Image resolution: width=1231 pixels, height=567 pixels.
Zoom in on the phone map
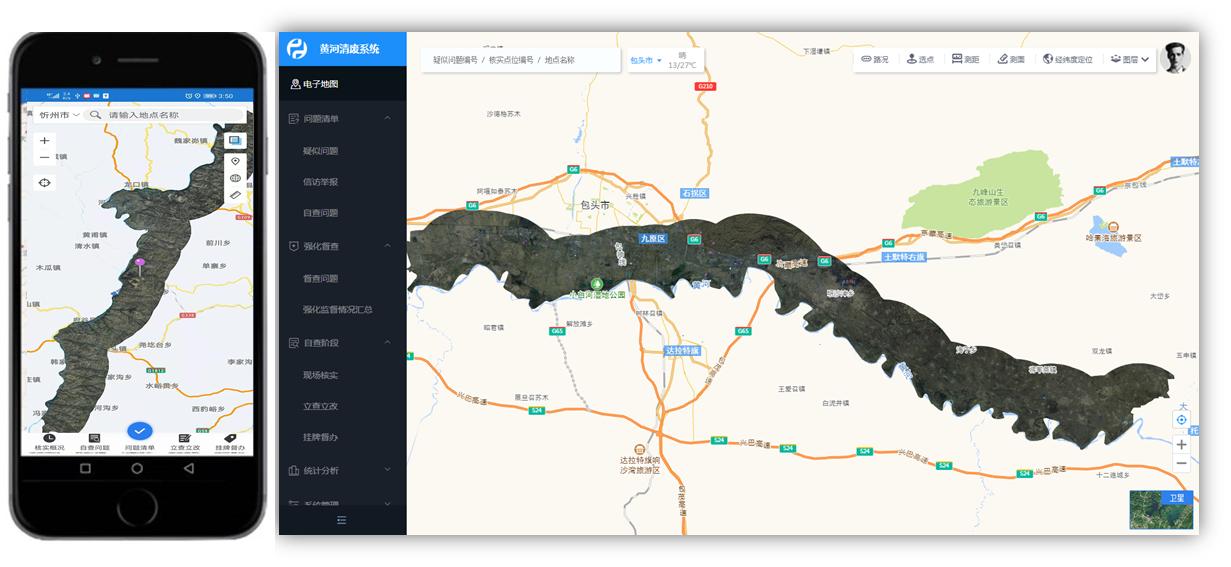tap(44, 140)
